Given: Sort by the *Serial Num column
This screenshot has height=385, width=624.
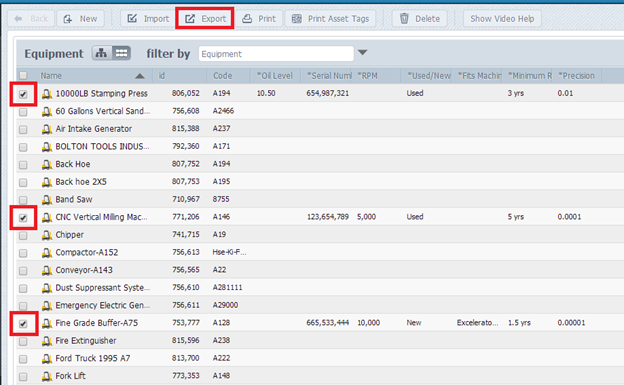Looking at the screenshot, I should coord(327,76).
